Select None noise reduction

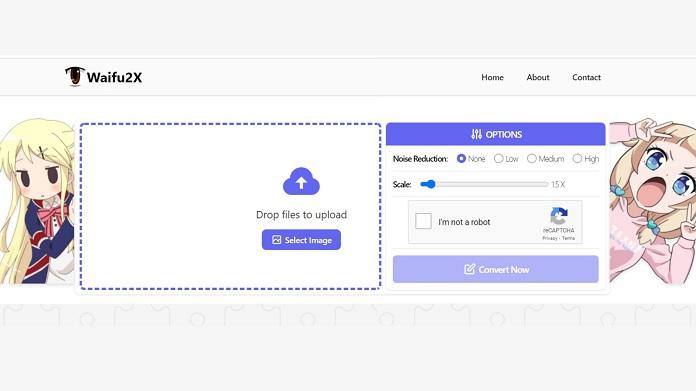pos(461,158)
